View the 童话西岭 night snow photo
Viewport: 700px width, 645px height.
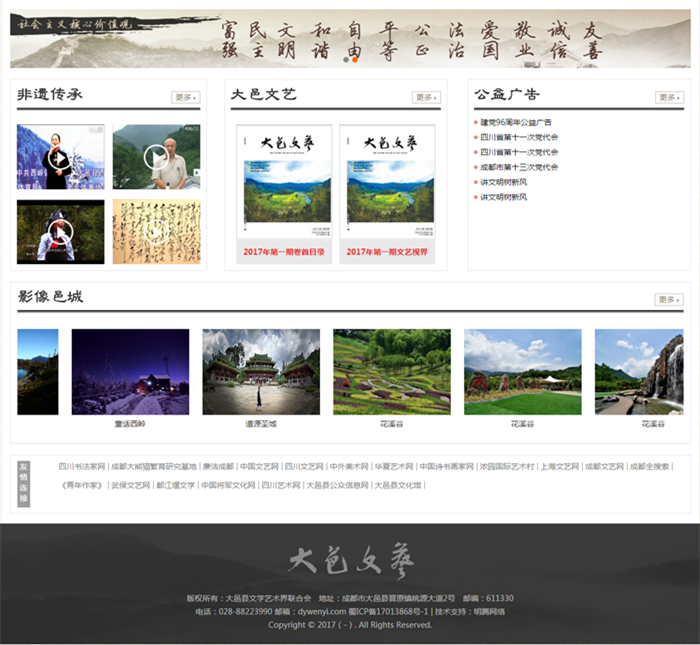(130, 372)
